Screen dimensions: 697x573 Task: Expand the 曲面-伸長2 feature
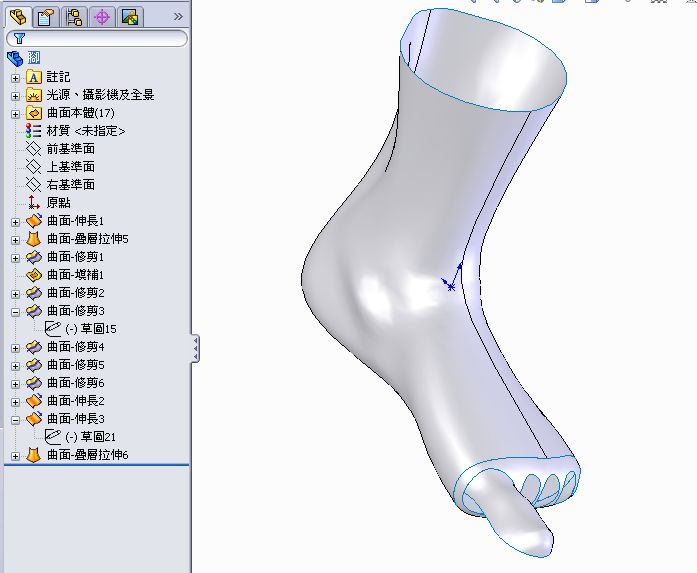(16, 402)
